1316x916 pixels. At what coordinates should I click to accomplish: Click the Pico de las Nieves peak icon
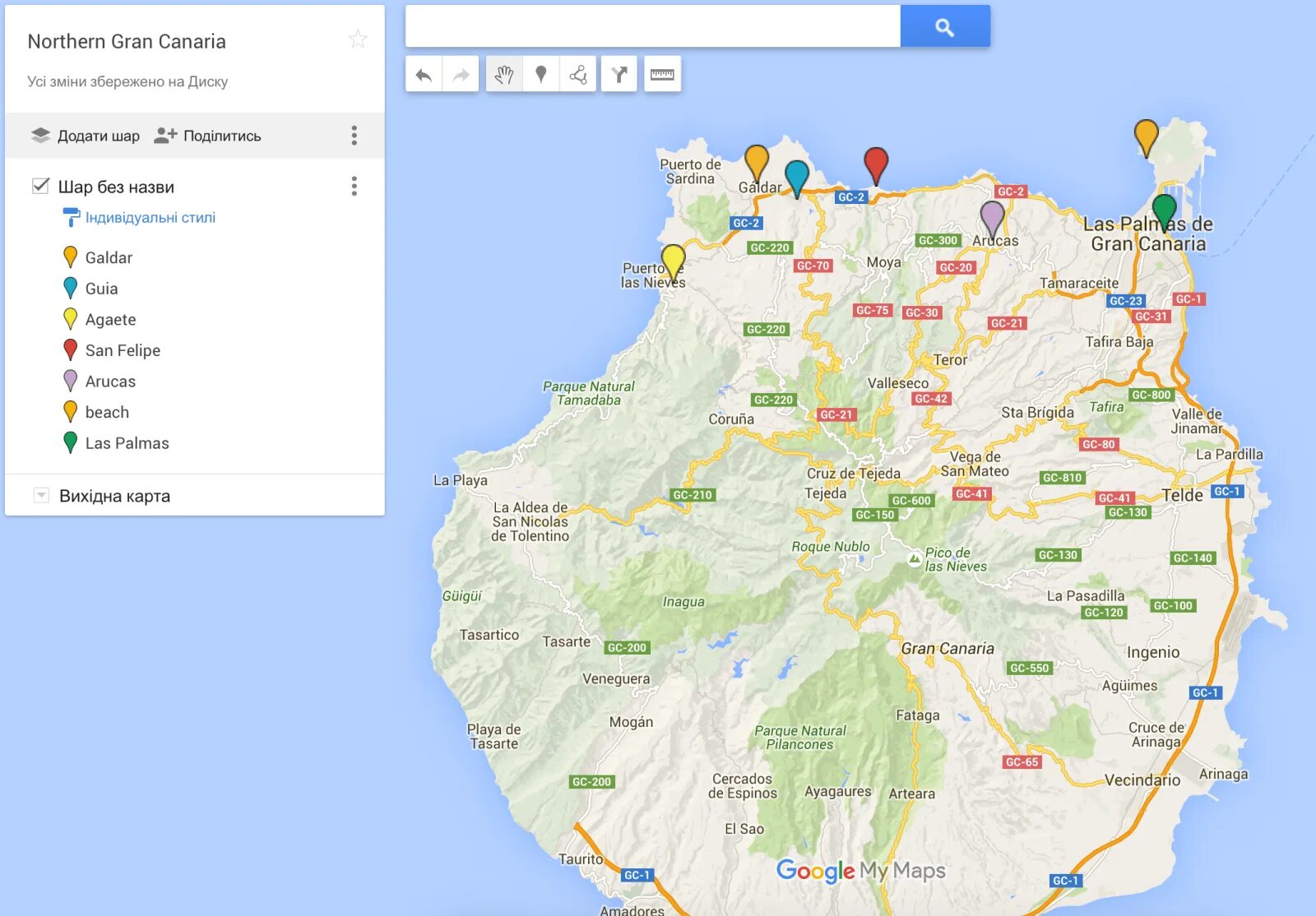click(914, 559)
